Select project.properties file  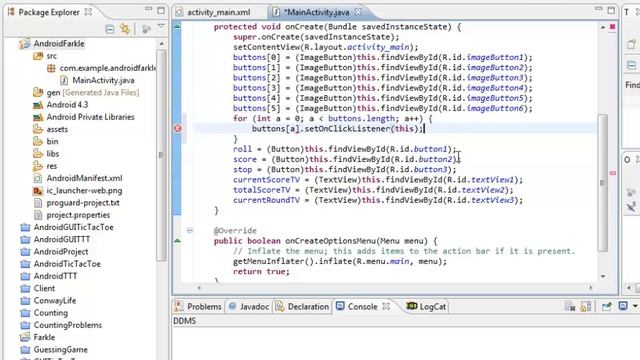(78, 215)
